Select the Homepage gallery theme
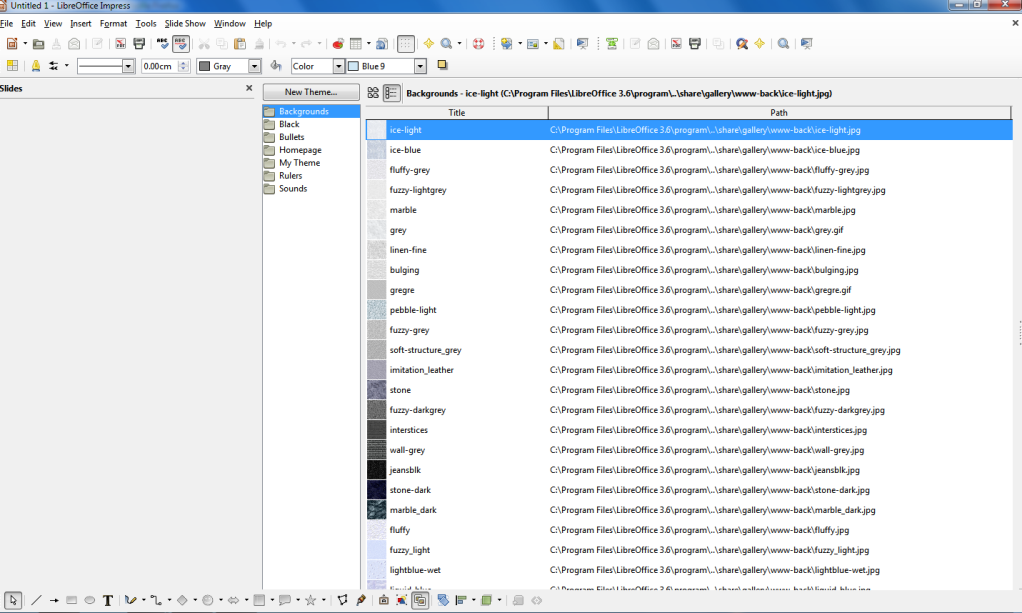 coord(300,150)
